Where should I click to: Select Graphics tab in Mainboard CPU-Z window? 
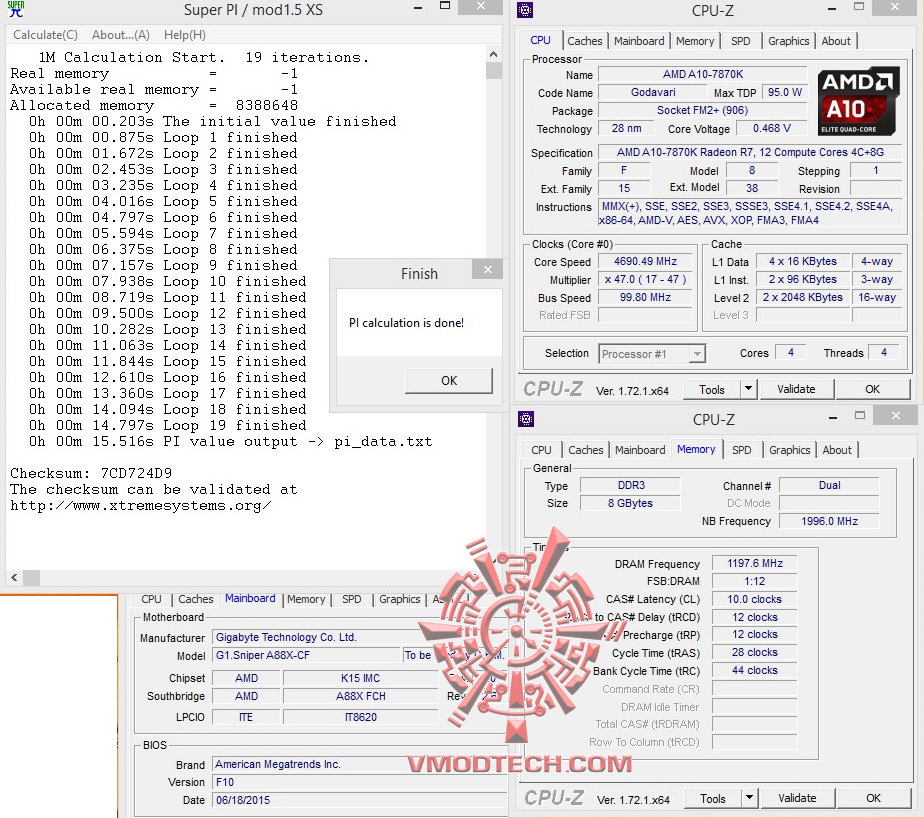point(400,599)
